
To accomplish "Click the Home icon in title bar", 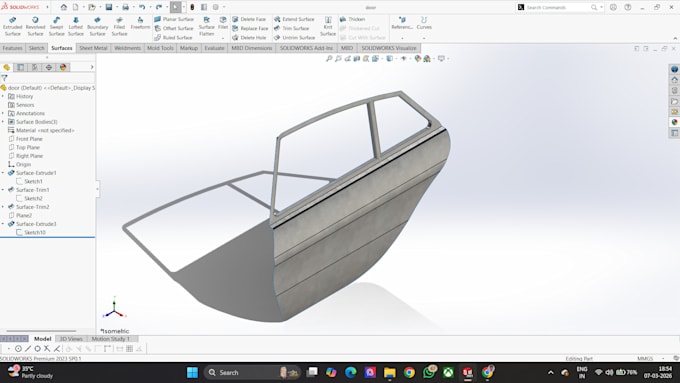I will click(x=64, y=7).
